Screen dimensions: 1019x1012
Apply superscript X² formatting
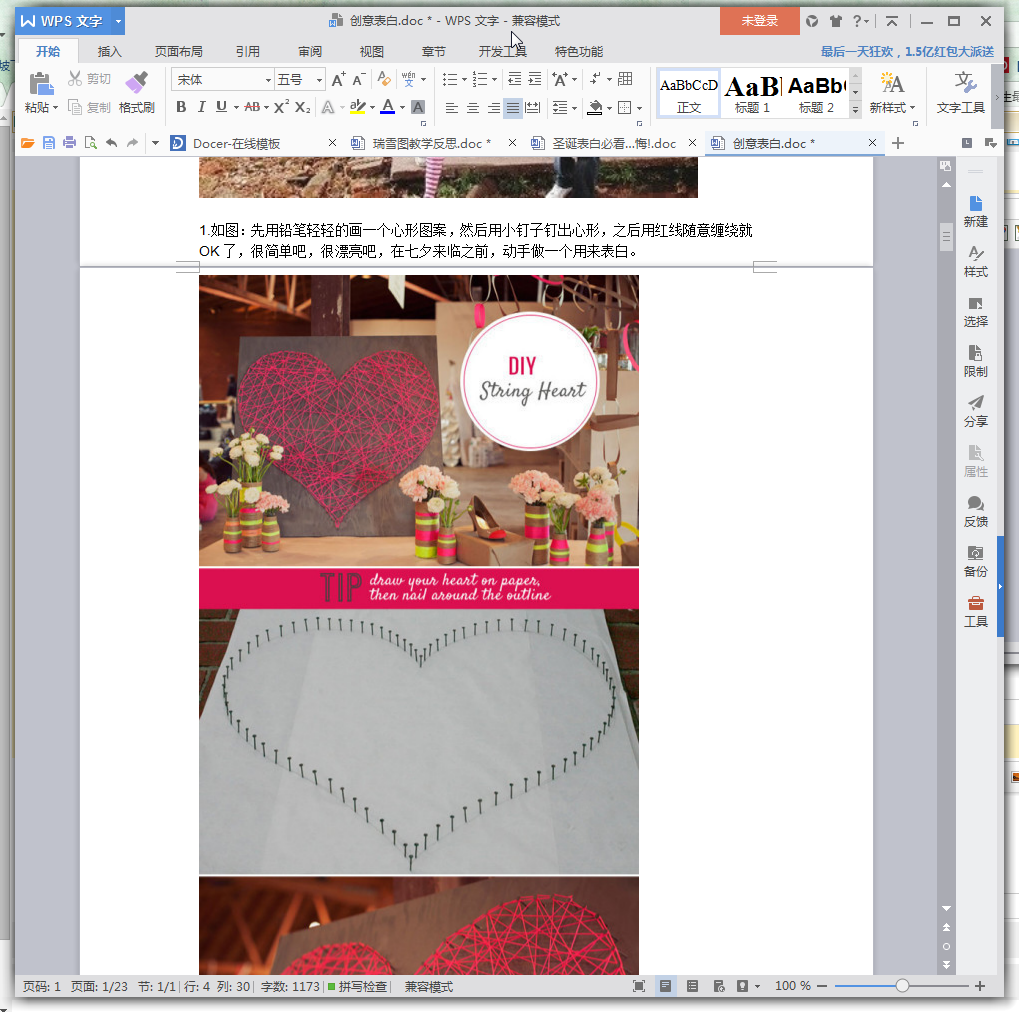pos(281,107)
